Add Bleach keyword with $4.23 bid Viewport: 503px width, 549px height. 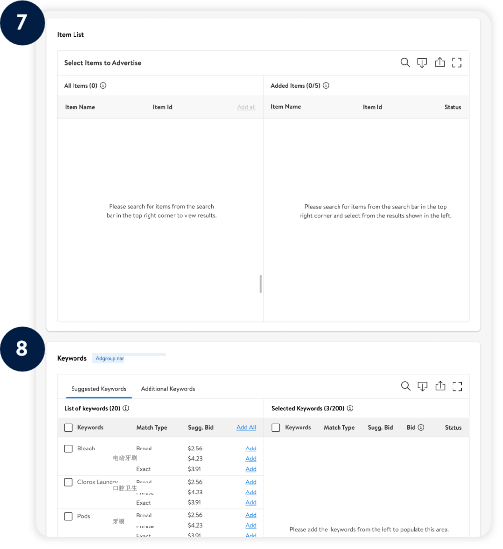pyautogui.click(x=251, y=458)
